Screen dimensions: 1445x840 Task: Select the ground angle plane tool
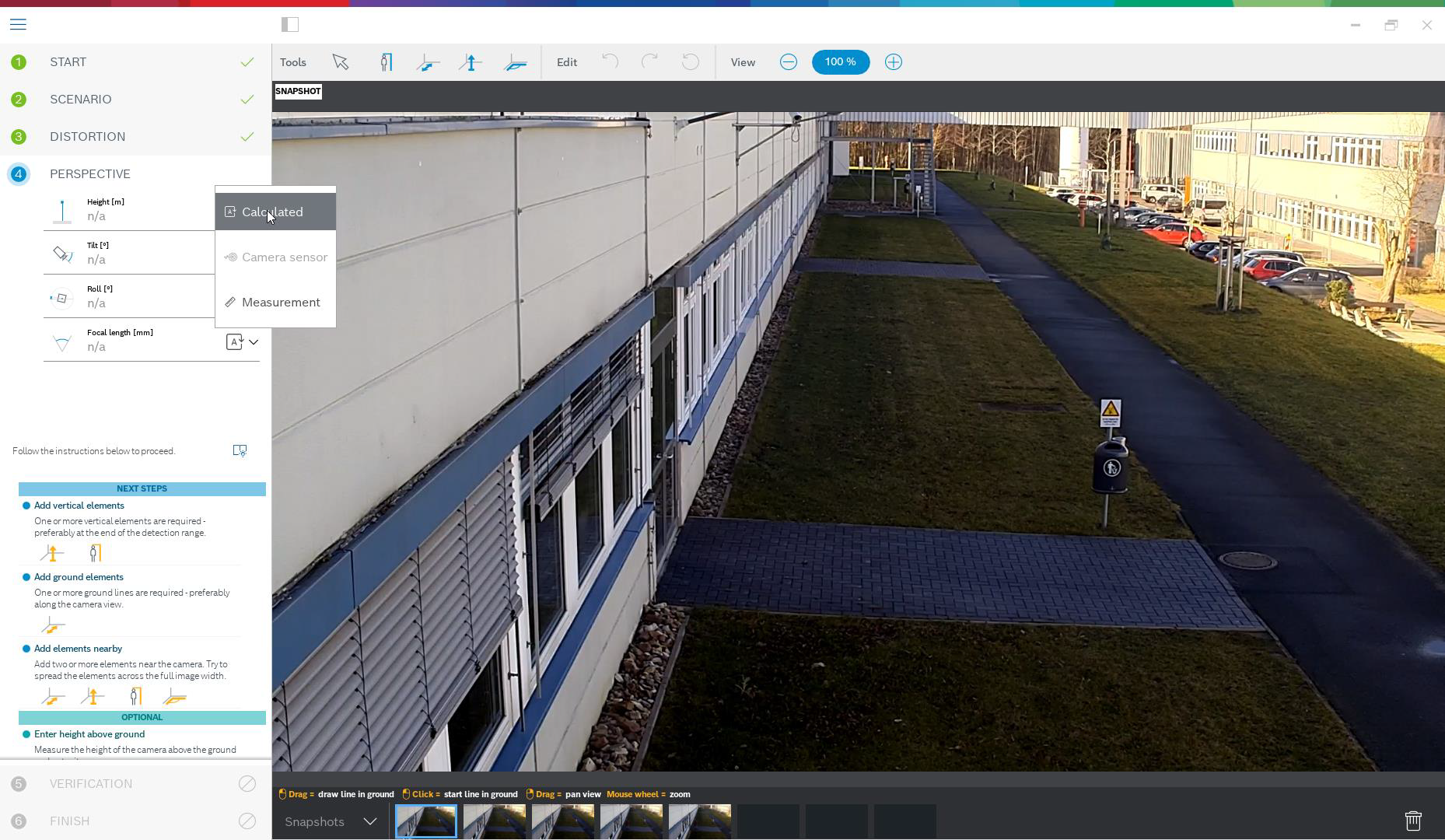point(515,62)
